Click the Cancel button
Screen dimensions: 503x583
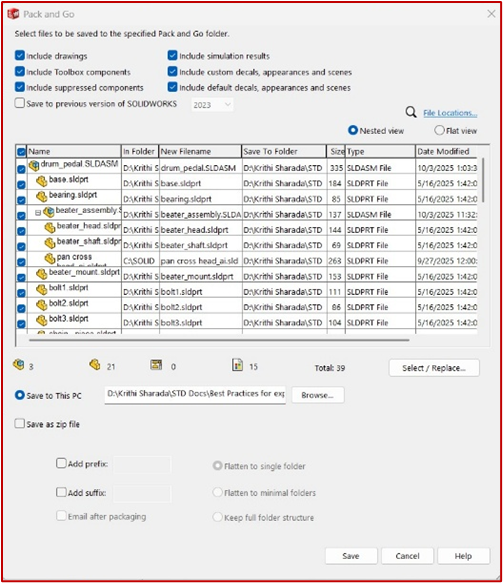click(x=407, y=556)
